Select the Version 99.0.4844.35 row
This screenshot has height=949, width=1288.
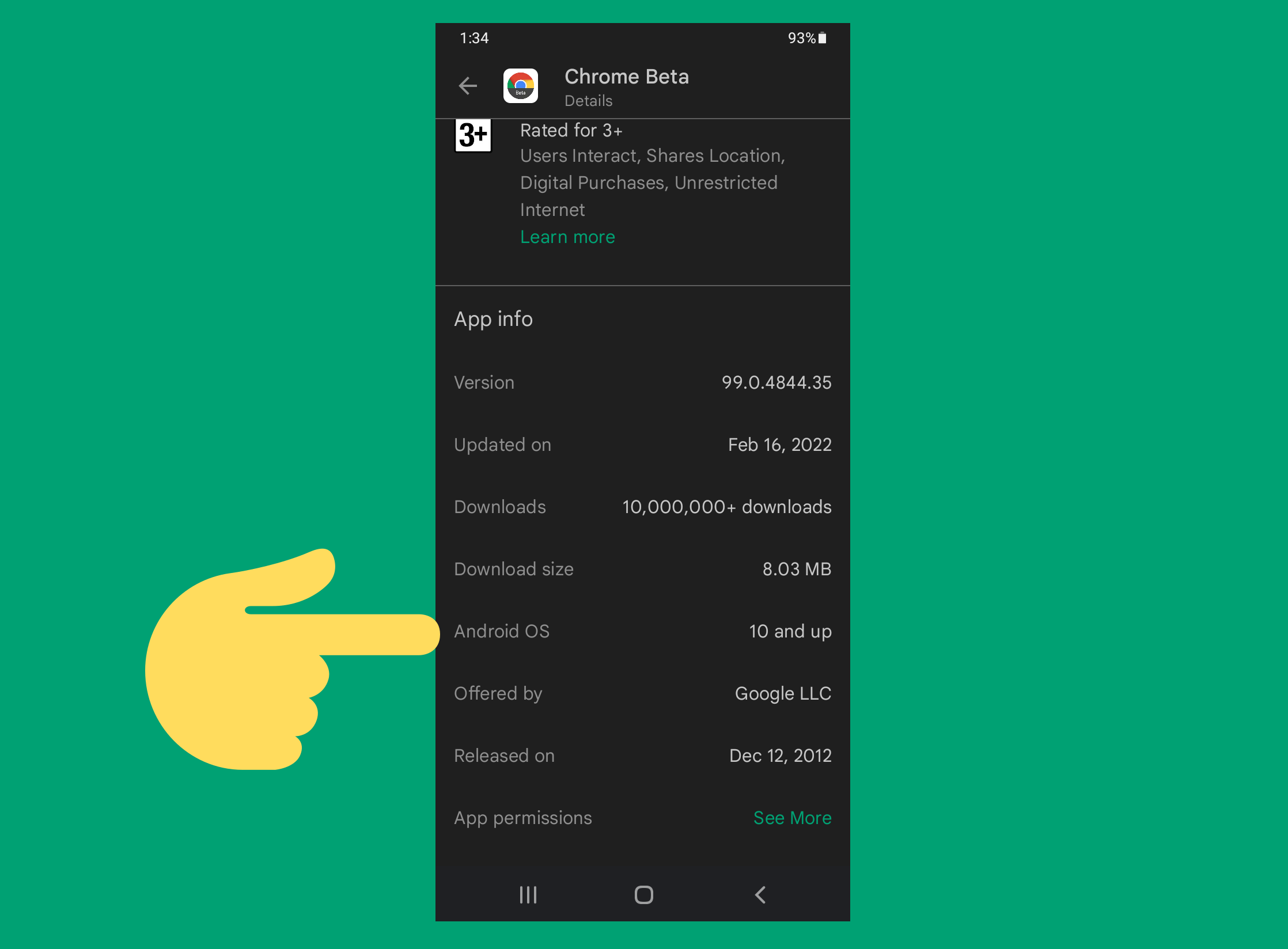(x=642, y=382)
